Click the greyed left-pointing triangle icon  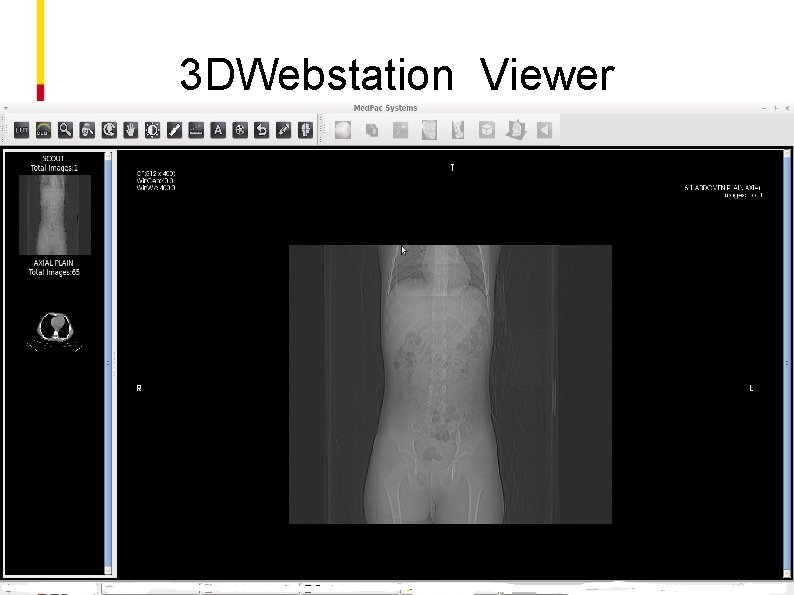544,130
